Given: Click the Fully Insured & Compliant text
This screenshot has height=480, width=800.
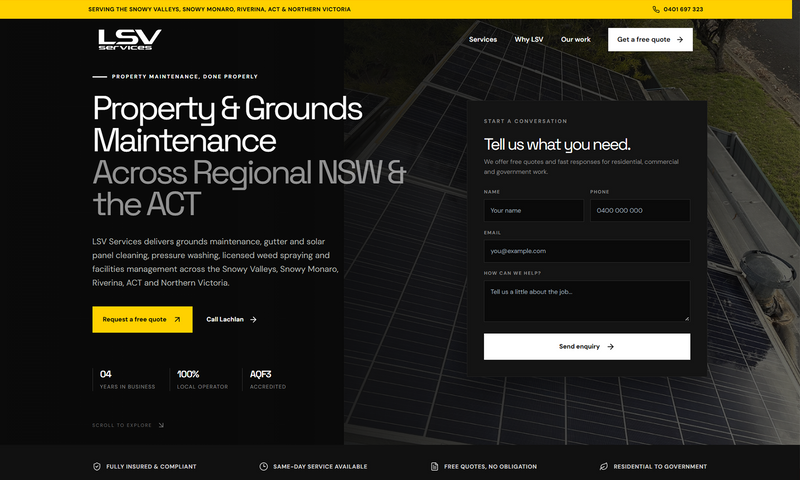Looking at the screenshot, I should pos(151,466).
